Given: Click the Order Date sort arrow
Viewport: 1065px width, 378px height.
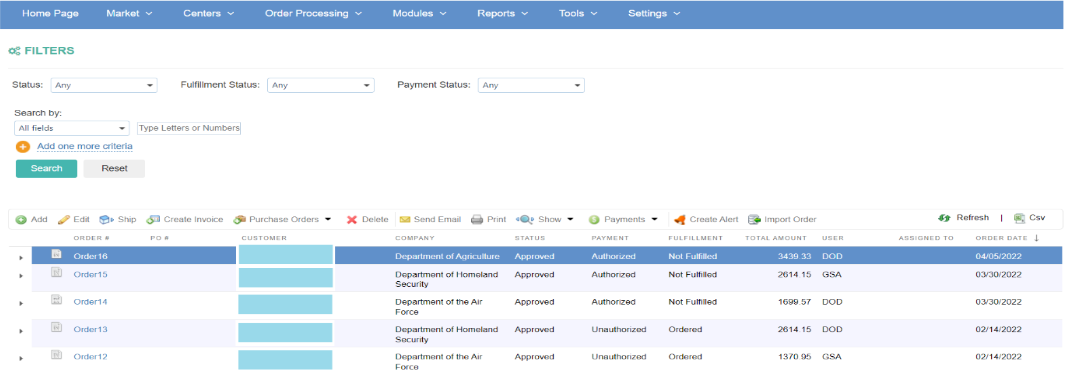Looking at the screenshot, I should tap(1036, 238).
